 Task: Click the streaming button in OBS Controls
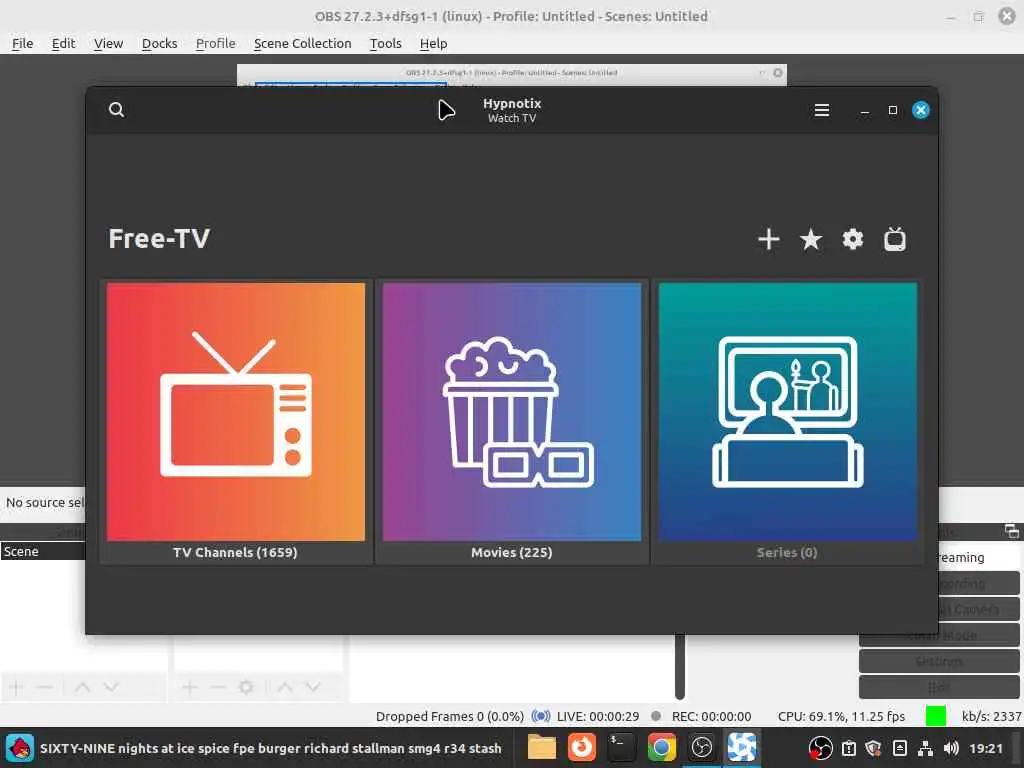tap(978, 557)
